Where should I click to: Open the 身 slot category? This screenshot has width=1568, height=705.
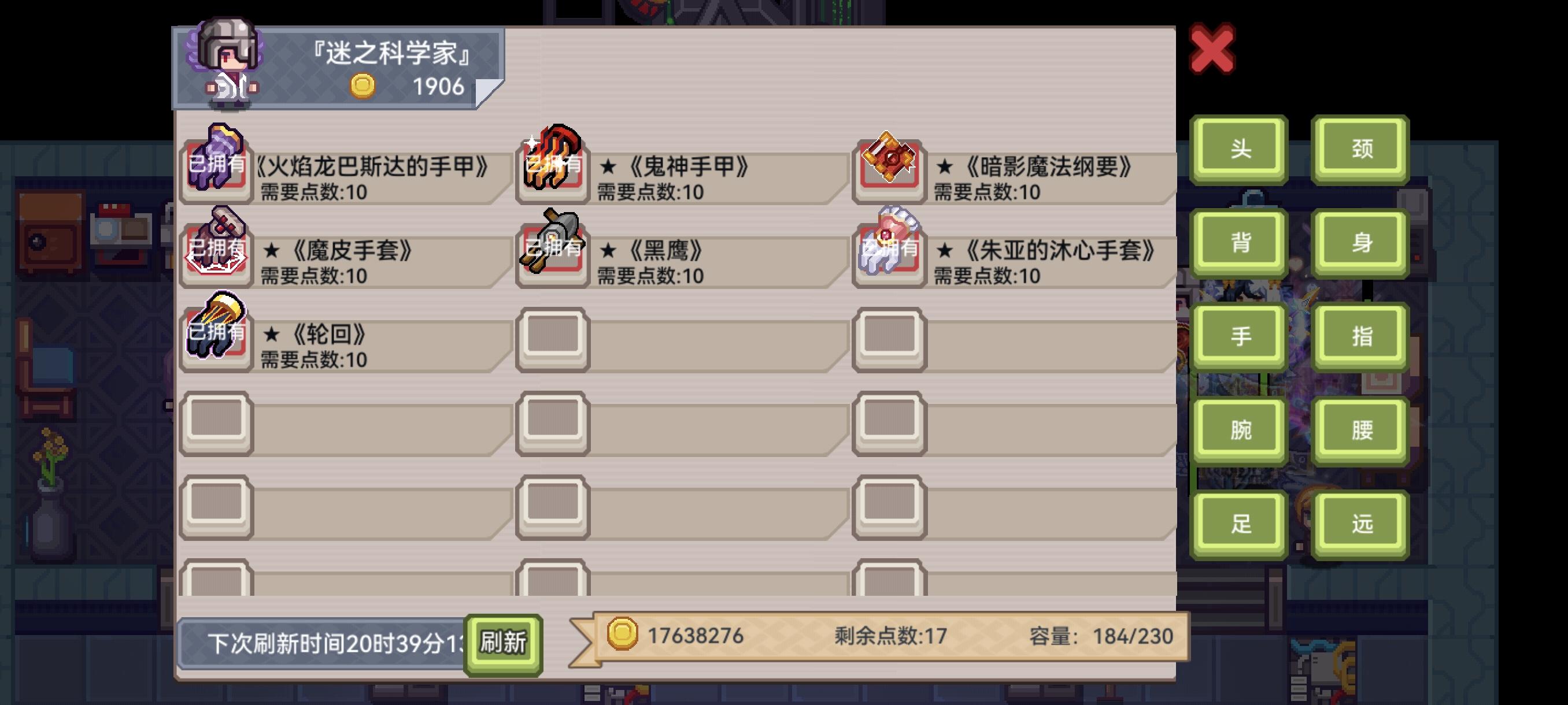tap(1361, 242)
